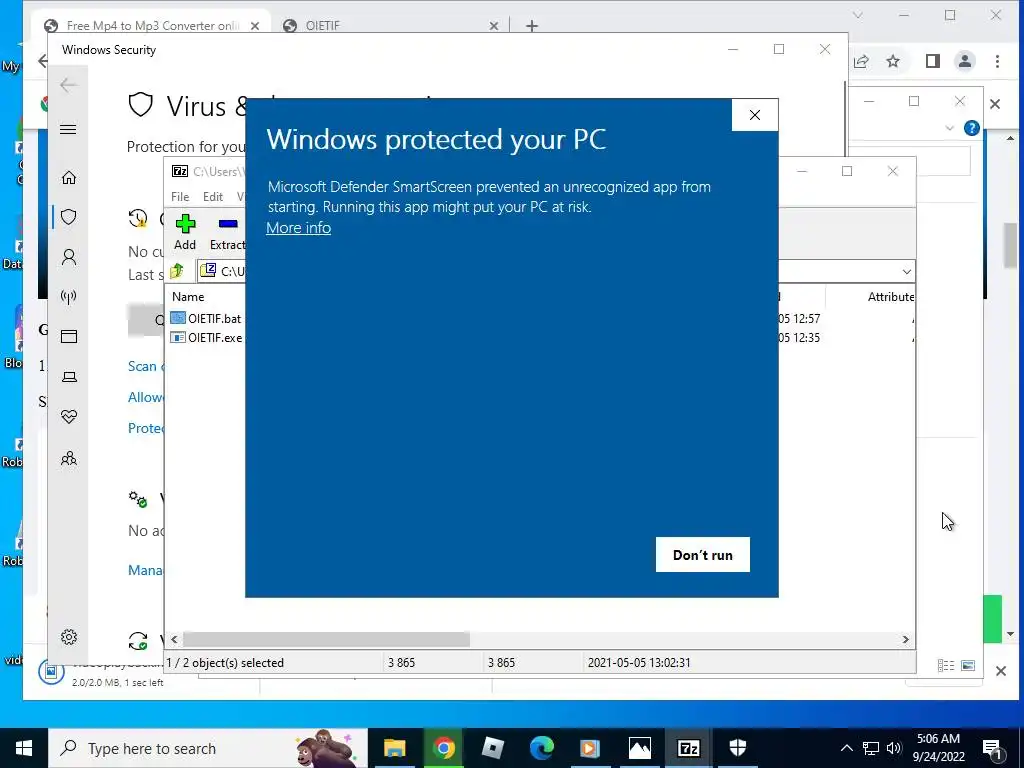Select OIETIF.exe in the file list

pyautogui.click(x=206, y=338)
